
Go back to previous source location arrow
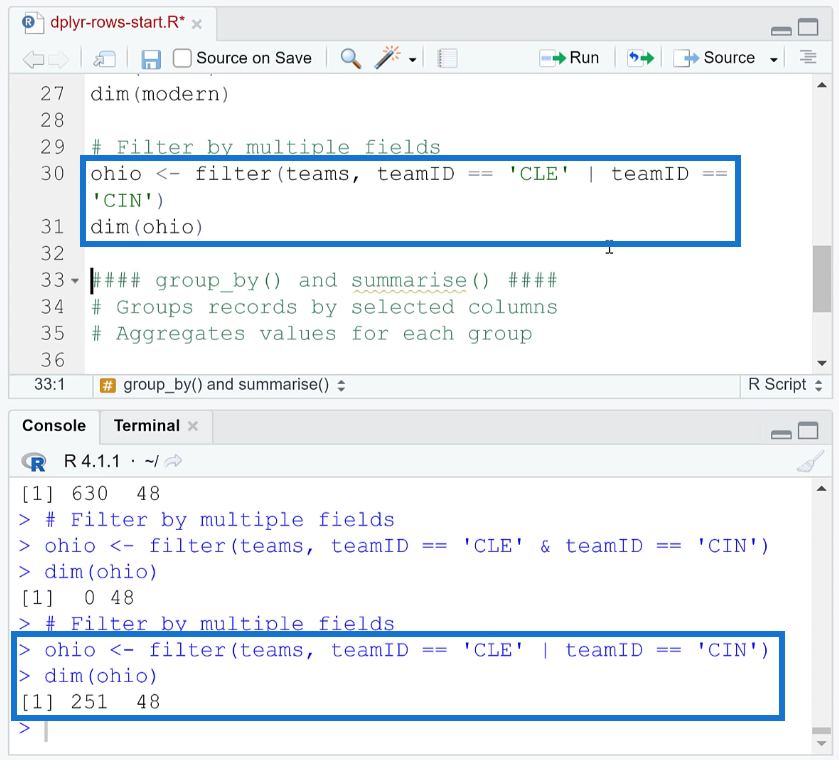pyautogui.click(x=33, y=59)
